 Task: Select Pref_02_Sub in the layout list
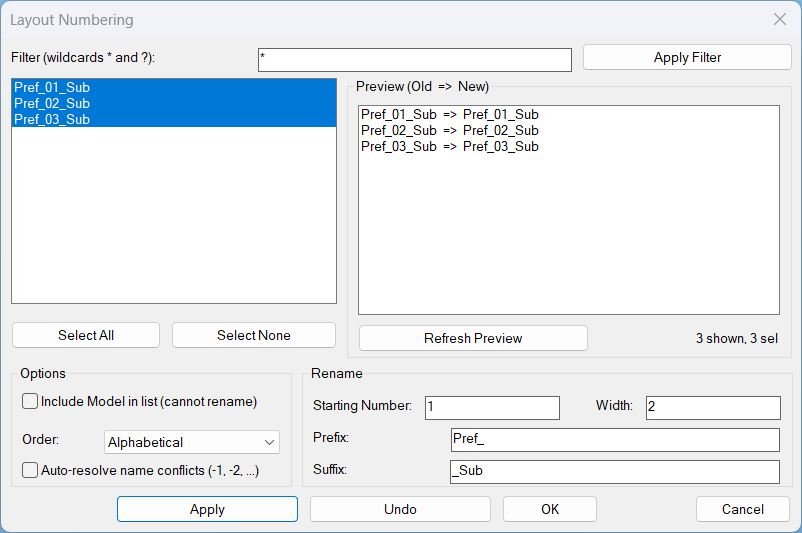pos(52,104)
